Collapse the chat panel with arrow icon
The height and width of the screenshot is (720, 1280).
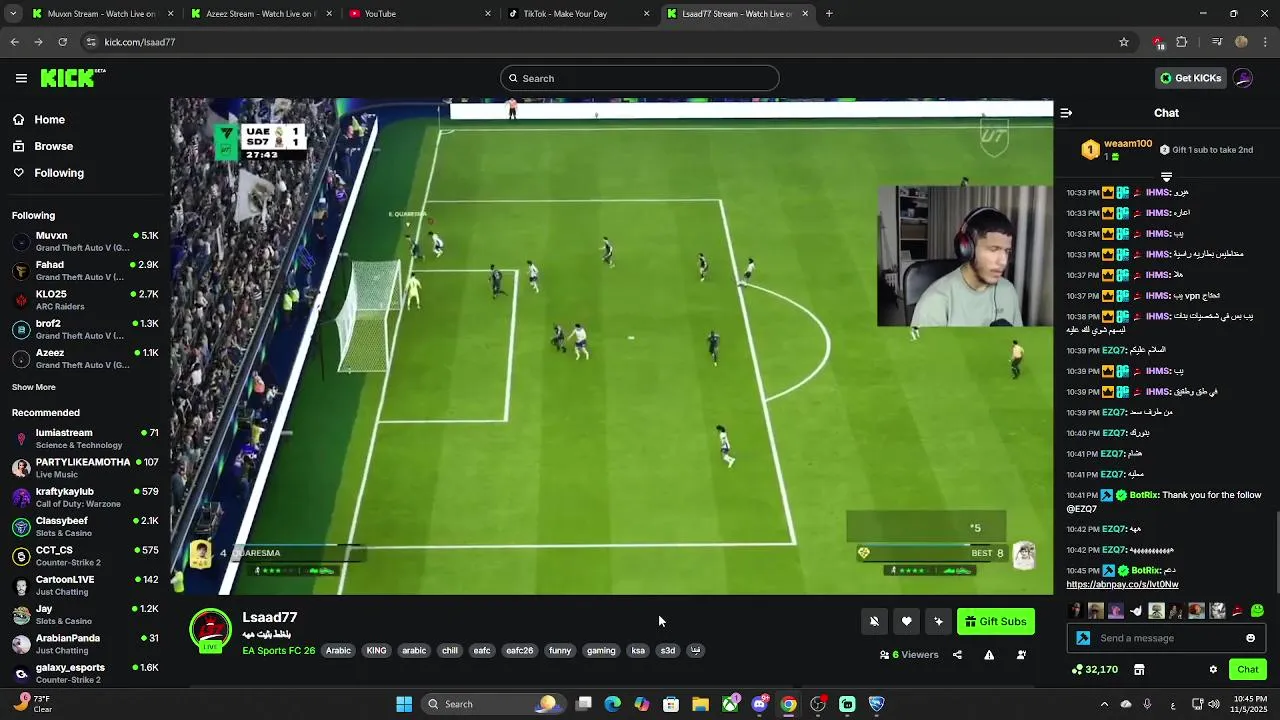1066,113
